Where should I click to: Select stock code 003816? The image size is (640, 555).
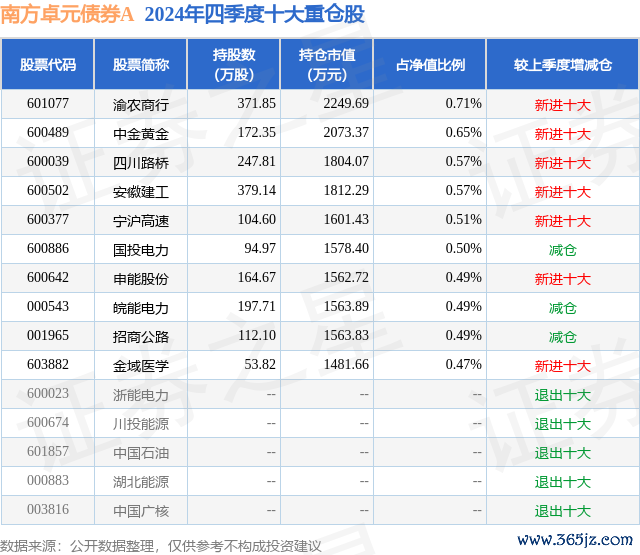coord(48,509)
